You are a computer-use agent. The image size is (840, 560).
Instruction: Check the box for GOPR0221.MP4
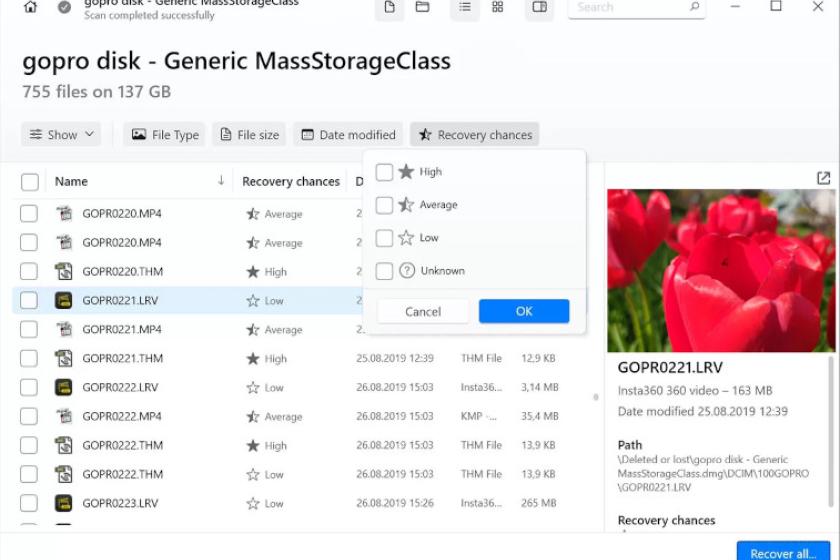click(x=29, y=329)
